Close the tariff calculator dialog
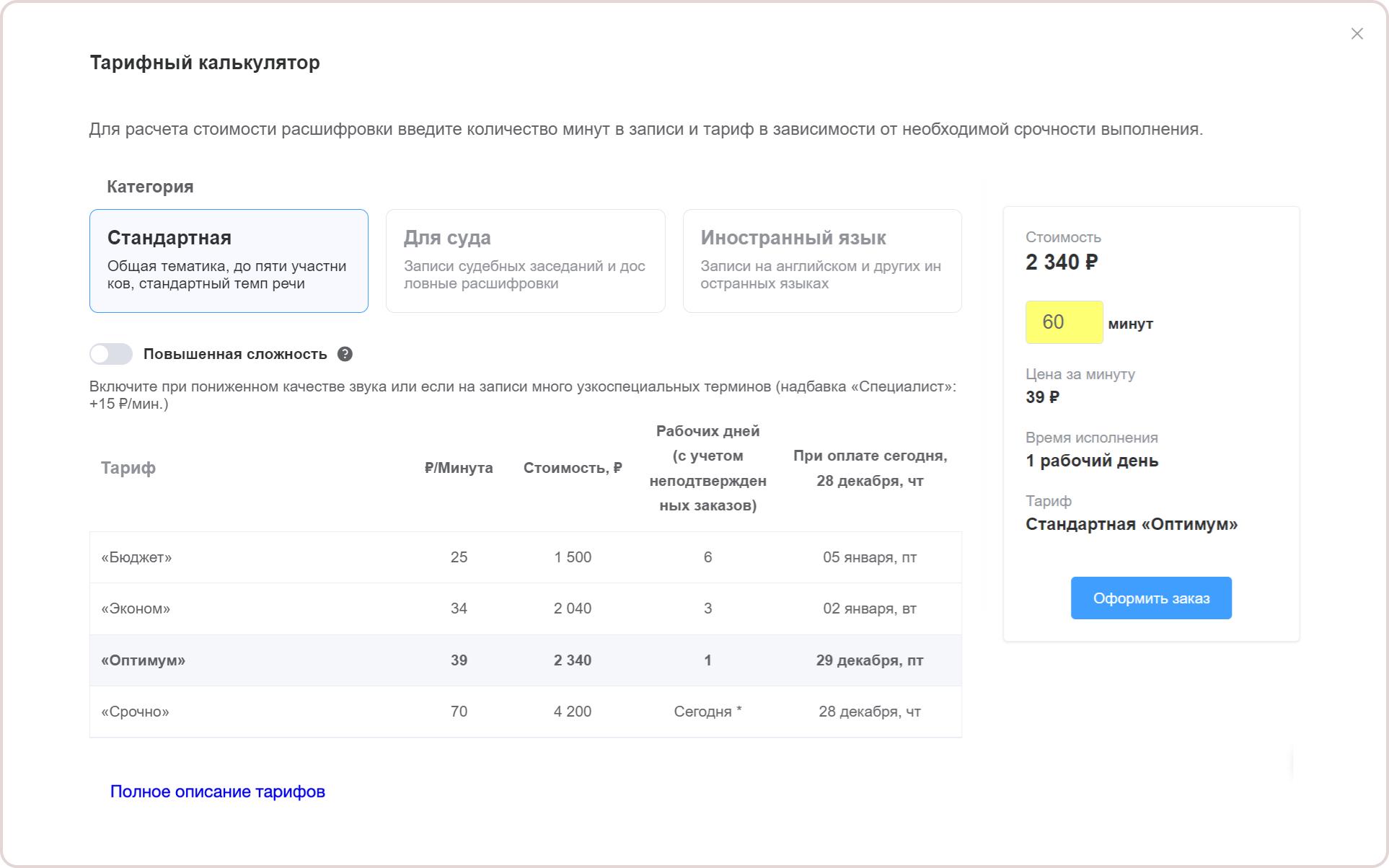This screenshot has height=868, width=1389. (x=1357, y=34)
